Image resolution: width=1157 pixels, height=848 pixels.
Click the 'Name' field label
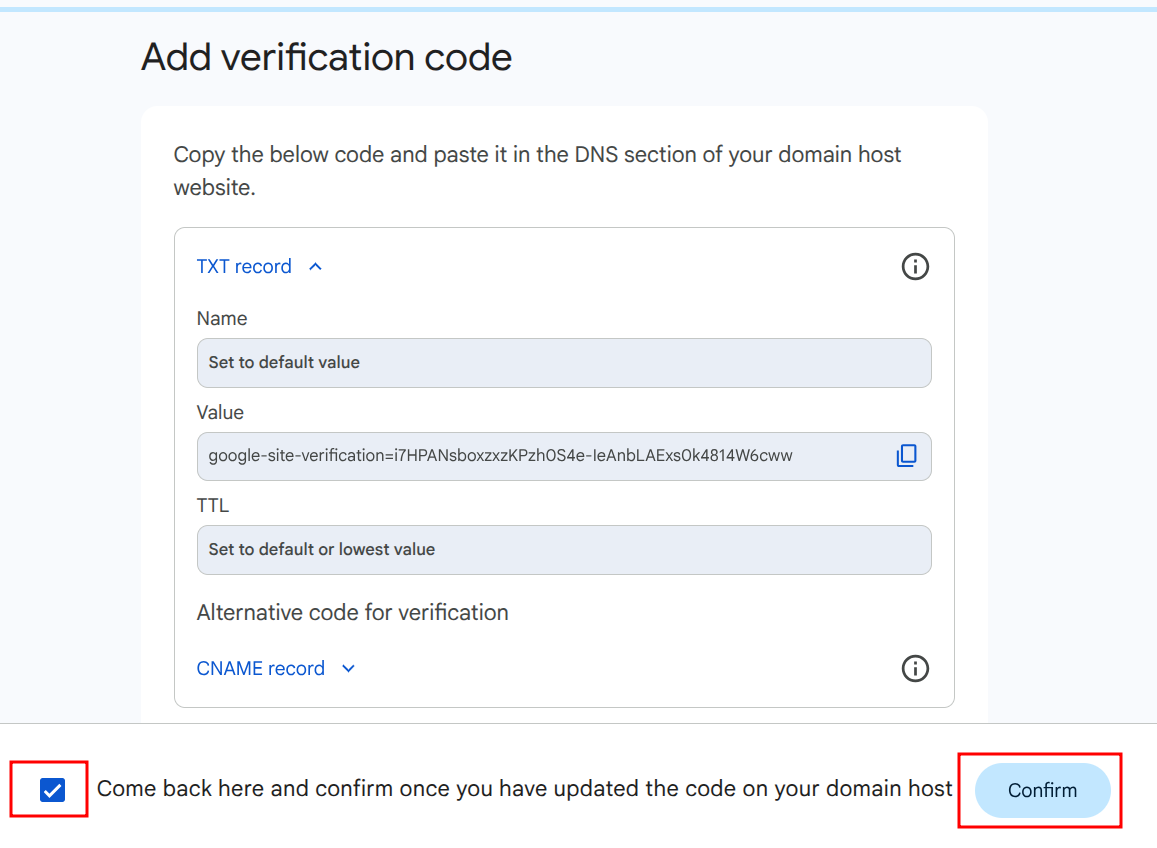pos(222,319)
